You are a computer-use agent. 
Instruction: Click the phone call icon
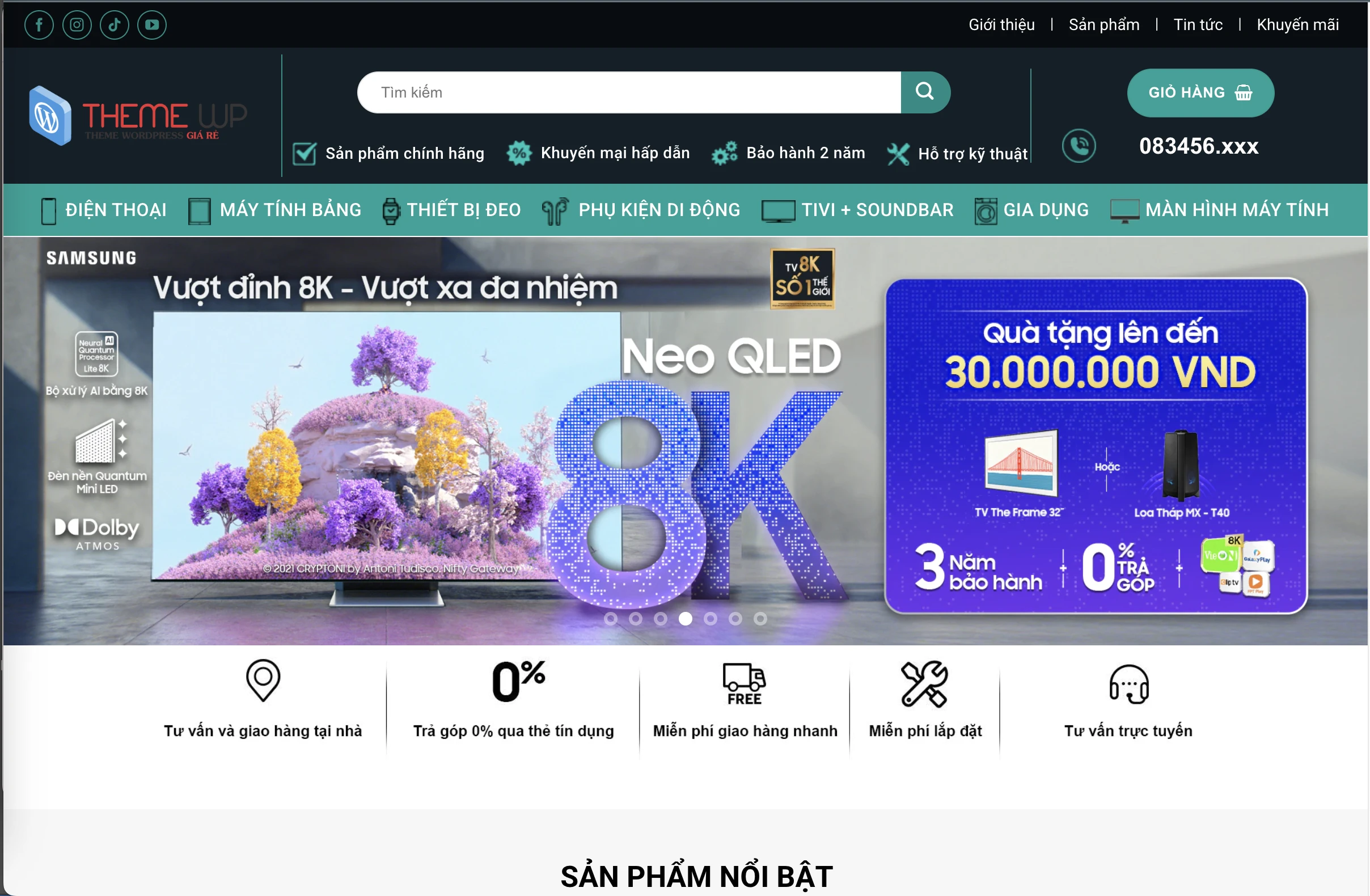1078,146
